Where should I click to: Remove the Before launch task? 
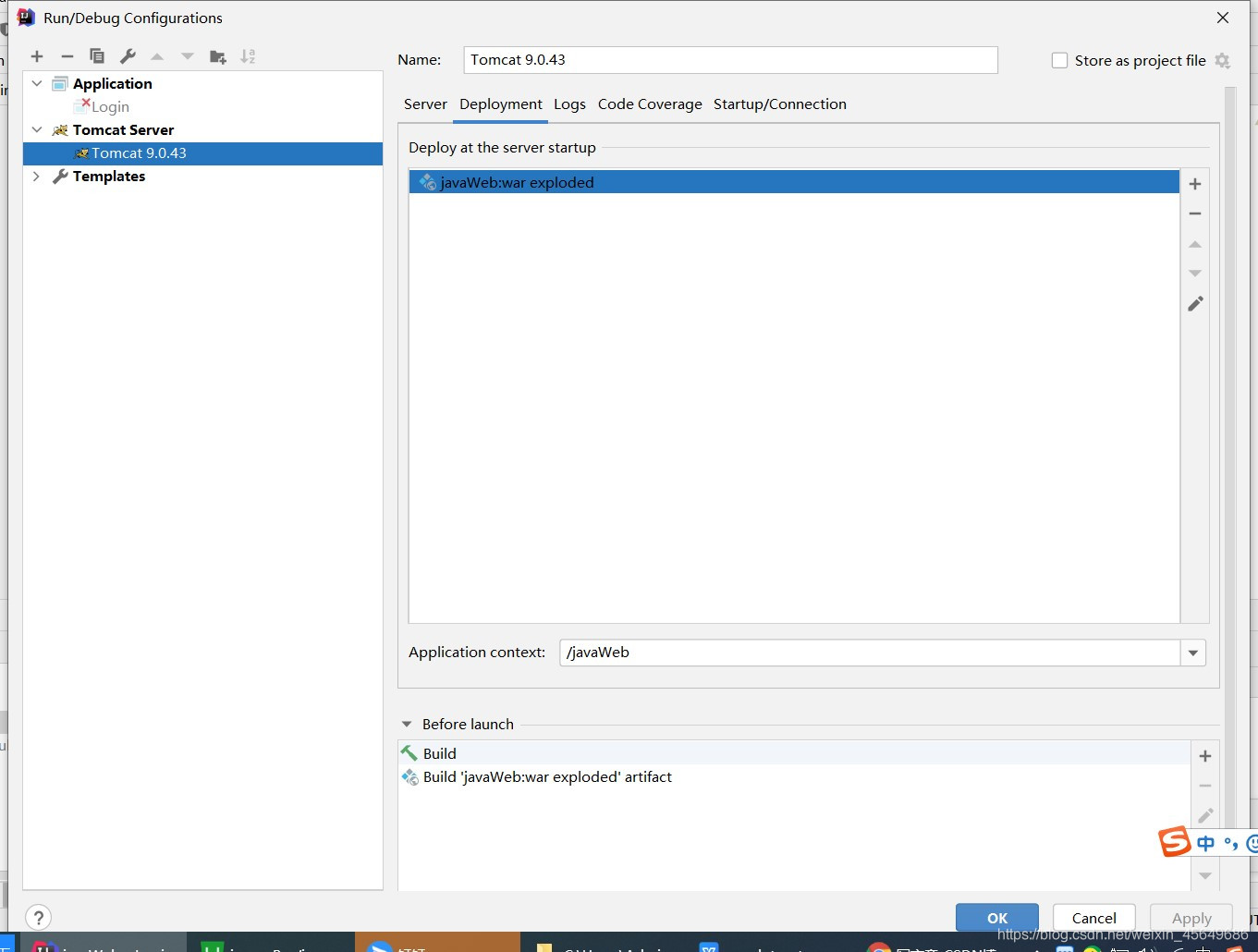(1205, 786)
